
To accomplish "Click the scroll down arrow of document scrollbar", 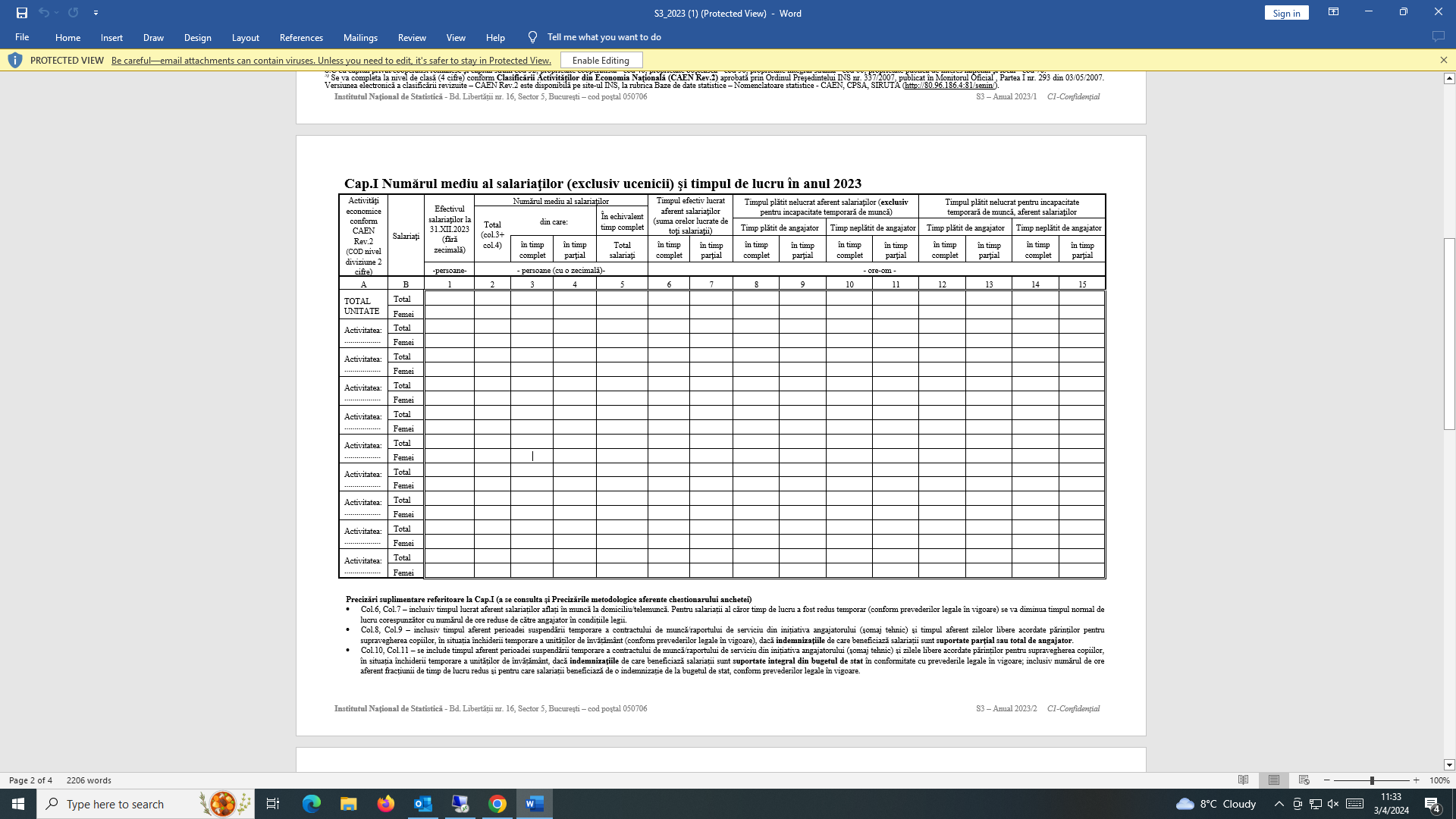I will 1449,765.
